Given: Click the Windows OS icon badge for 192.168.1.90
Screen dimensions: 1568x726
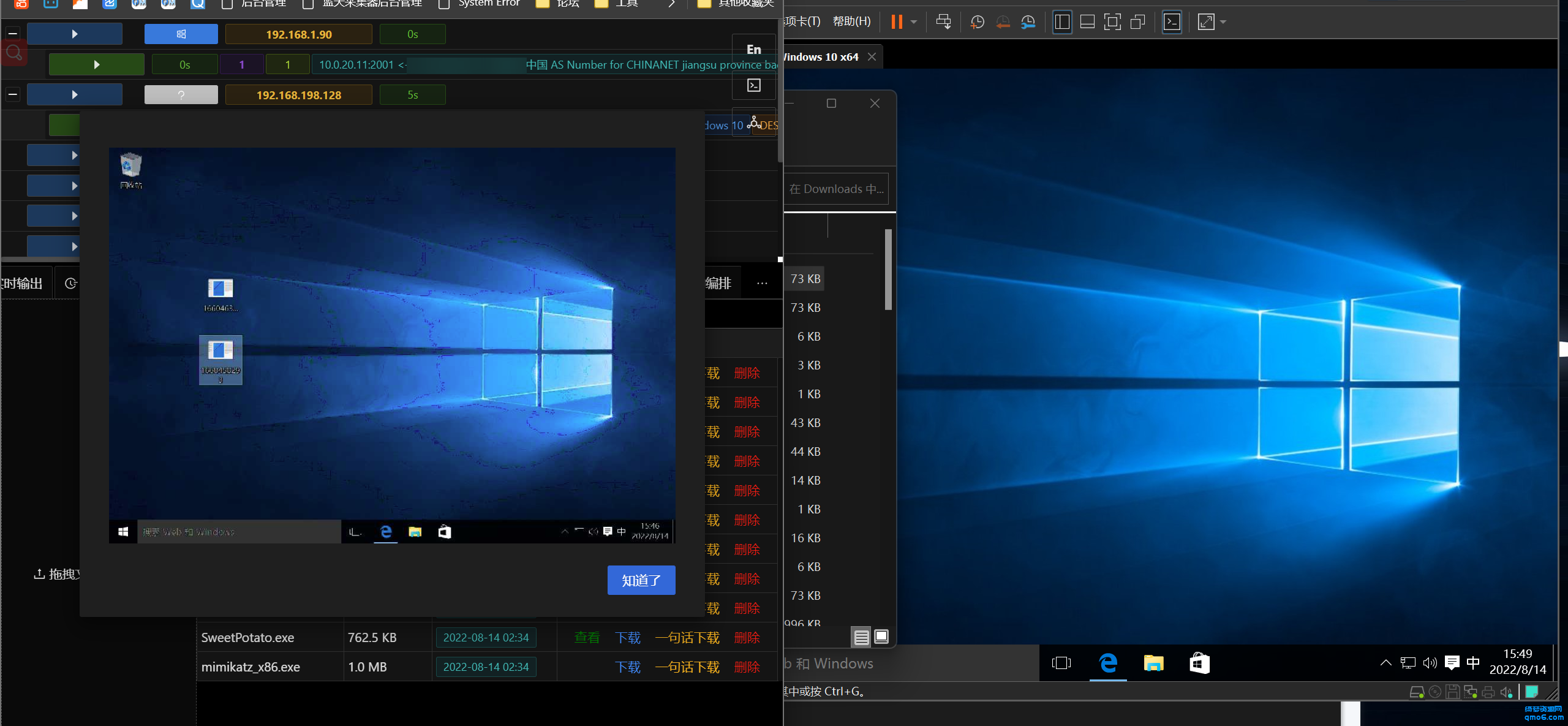Looking at the screenshot, I should (181, 34).
